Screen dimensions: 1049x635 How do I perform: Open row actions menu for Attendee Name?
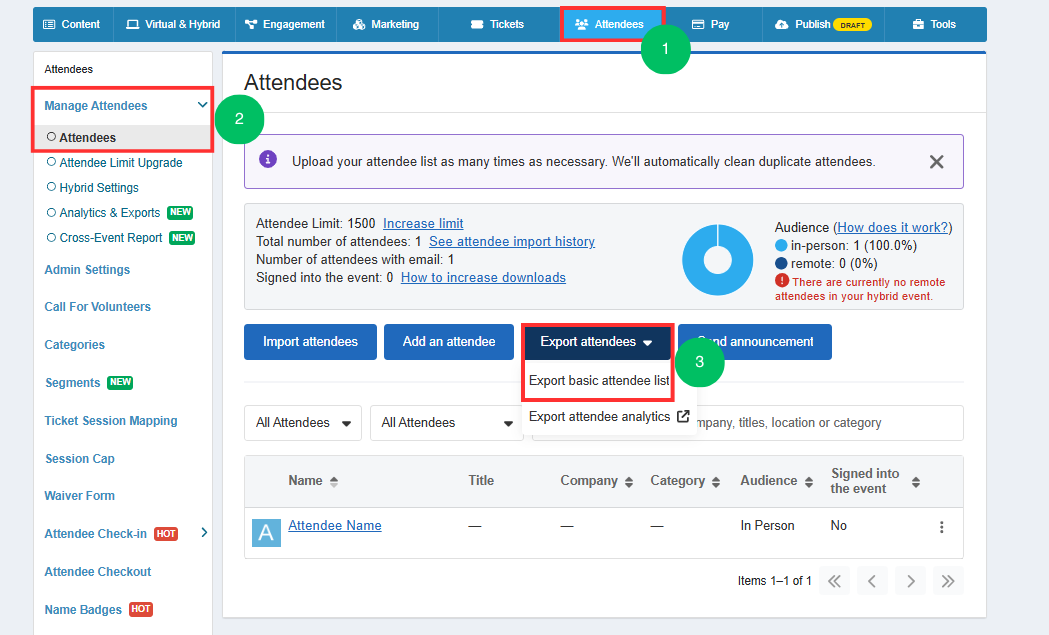coord(941,527)
